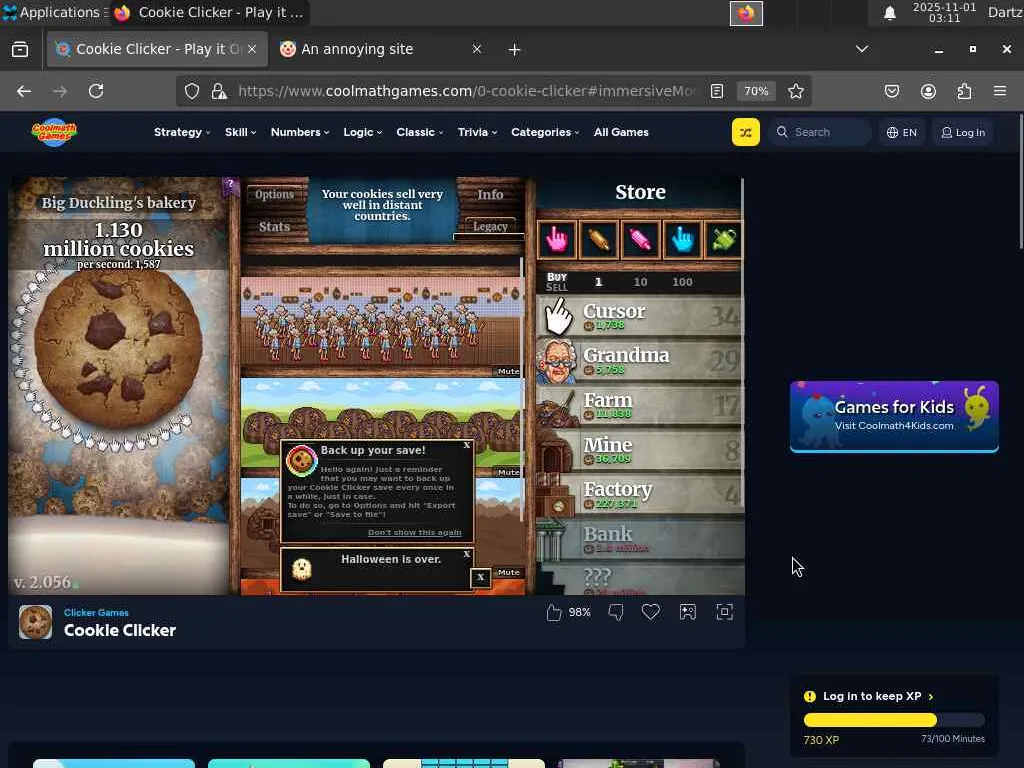Purchase a Farm building

coord(639,405)
